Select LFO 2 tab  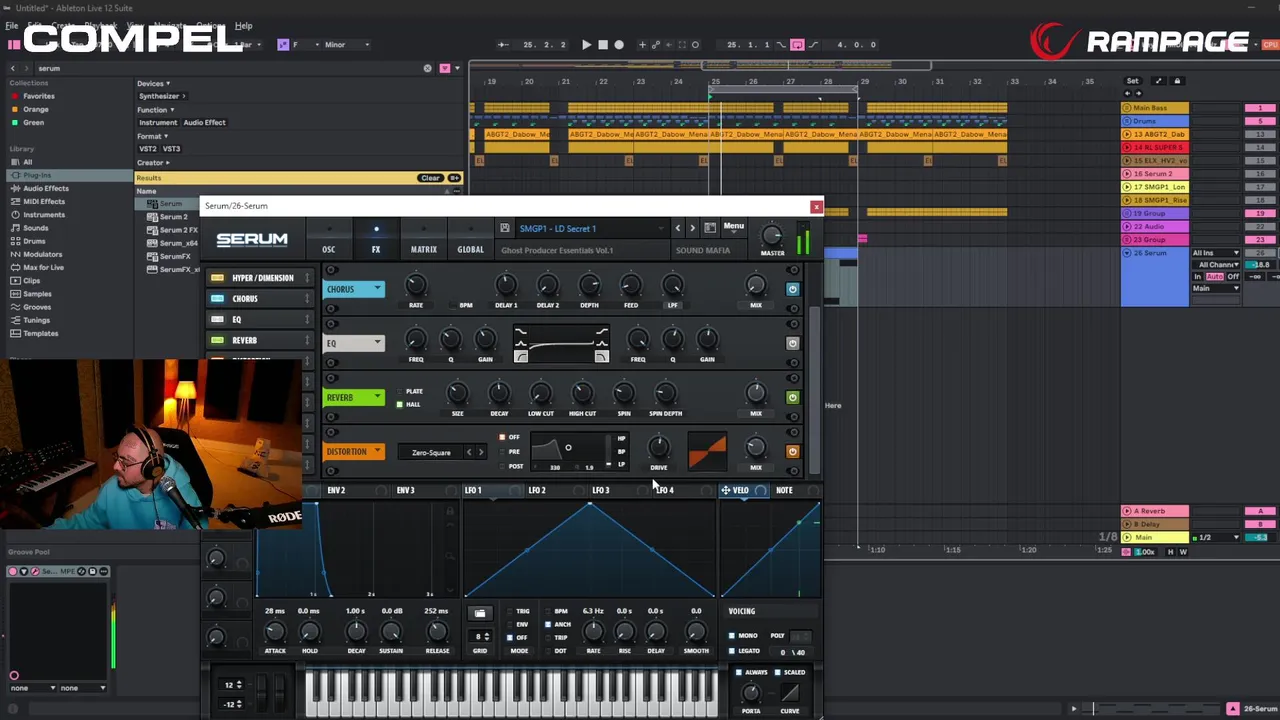537,490
